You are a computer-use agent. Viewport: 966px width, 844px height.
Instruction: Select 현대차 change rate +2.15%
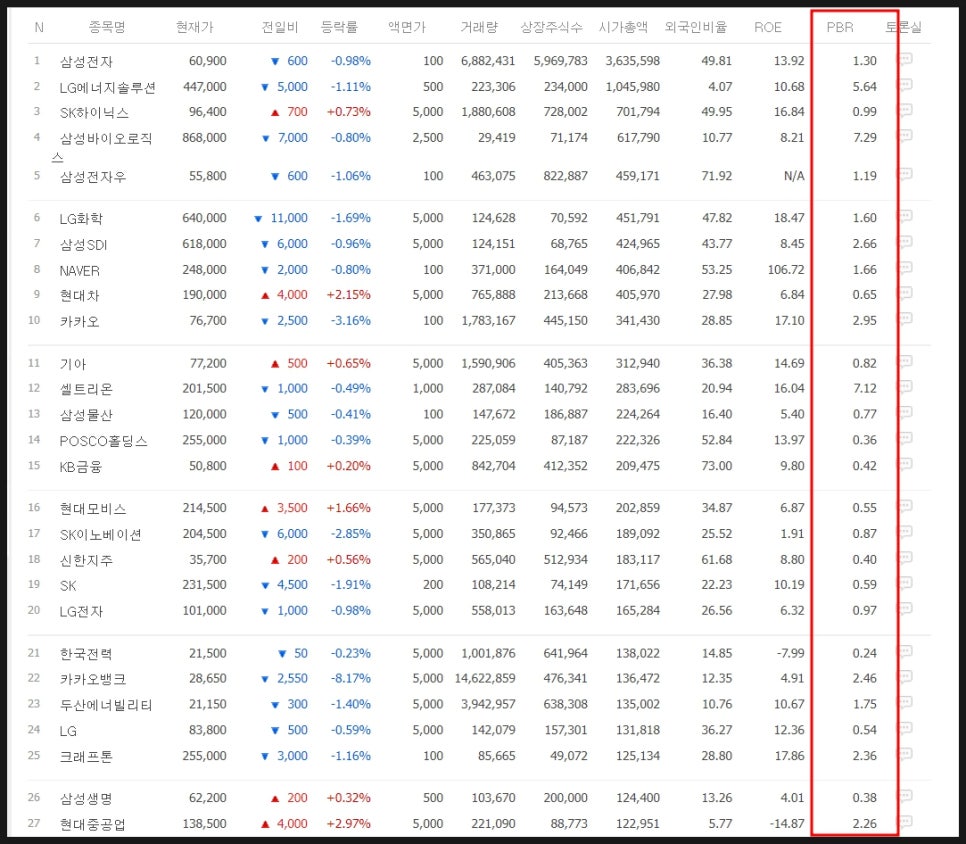click(348, 295)
